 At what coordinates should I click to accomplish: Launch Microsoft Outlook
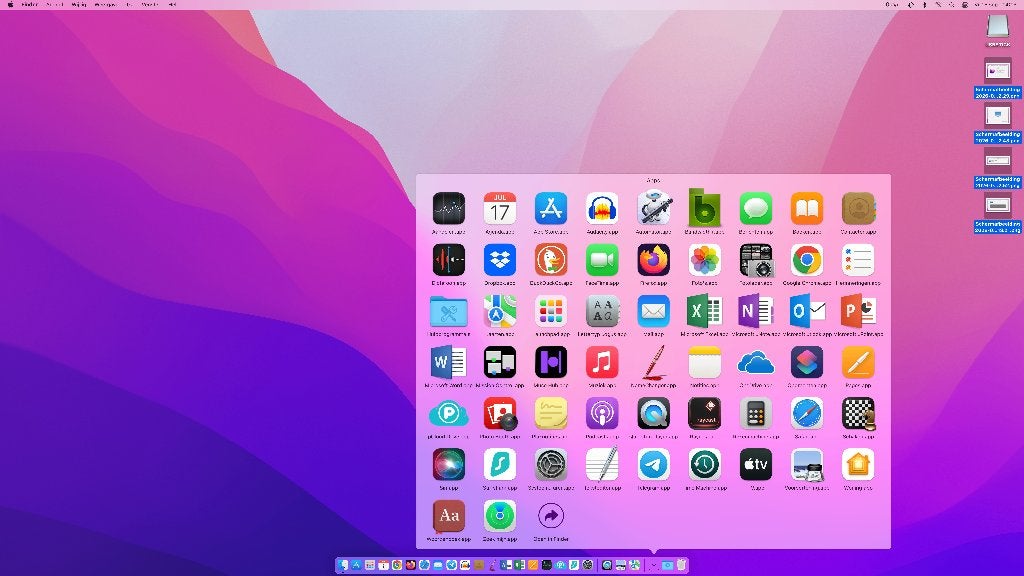pos(807,312)
